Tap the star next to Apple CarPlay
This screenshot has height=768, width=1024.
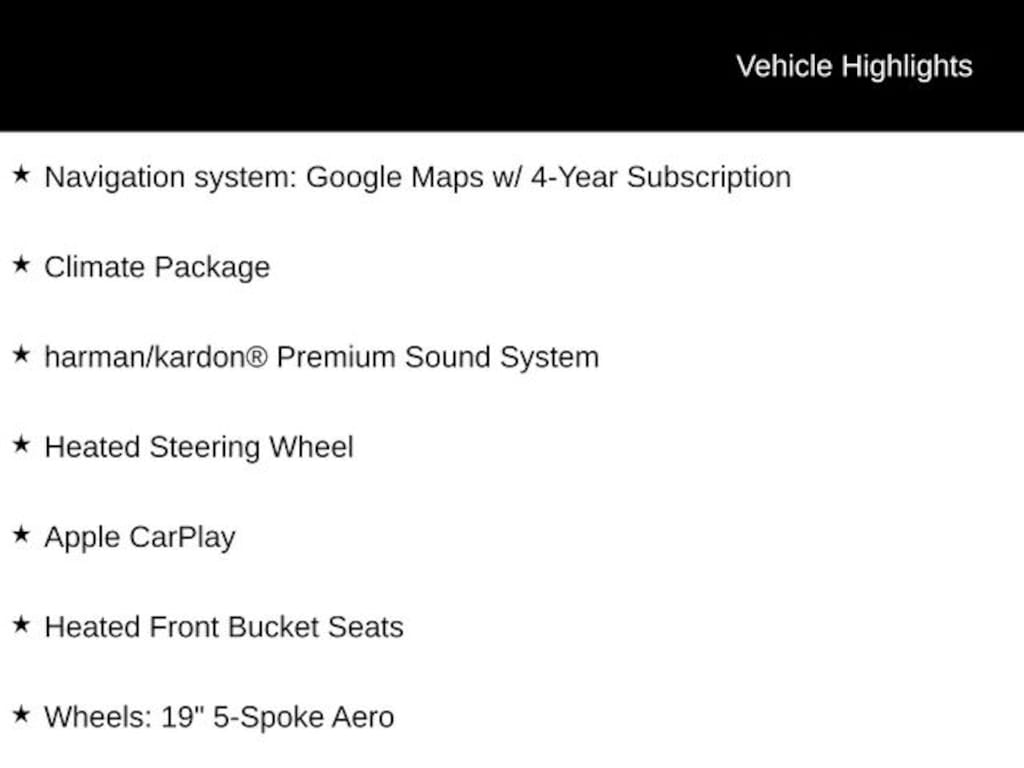[21, 535]
